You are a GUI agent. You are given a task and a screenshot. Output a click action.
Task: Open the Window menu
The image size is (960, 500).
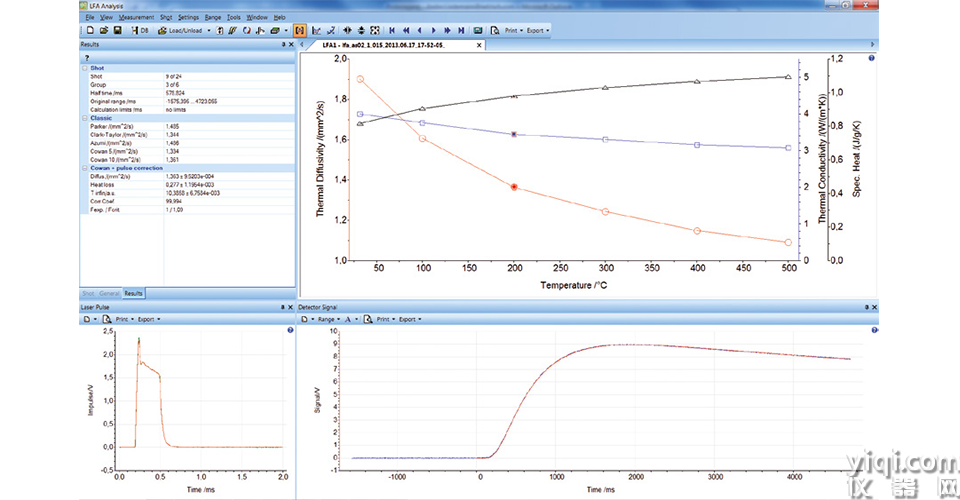[257, 17]
